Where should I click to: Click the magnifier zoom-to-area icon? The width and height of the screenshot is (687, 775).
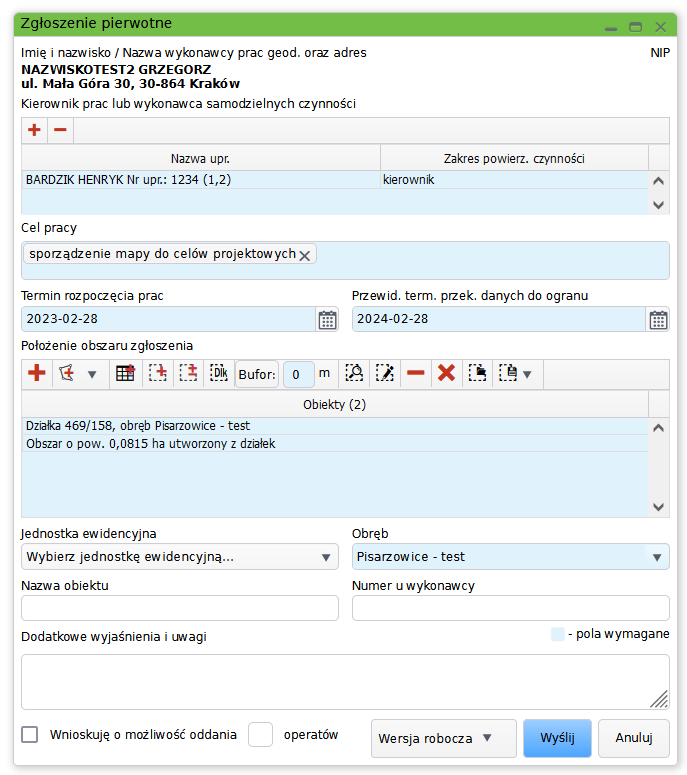click(354, 373)
